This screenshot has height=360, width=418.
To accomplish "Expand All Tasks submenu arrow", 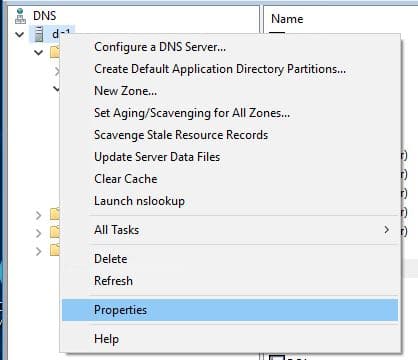I will pyautogui.click(x=386, y=230).
